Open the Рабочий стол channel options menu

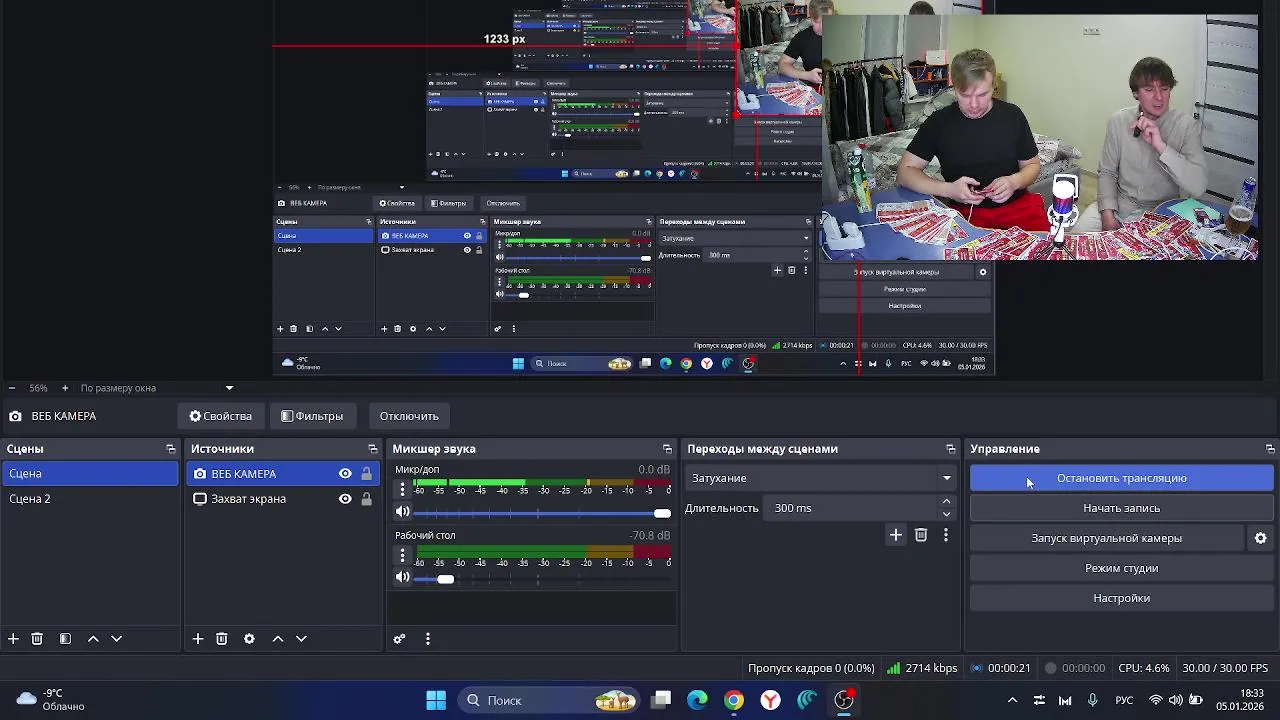point(403,554)
